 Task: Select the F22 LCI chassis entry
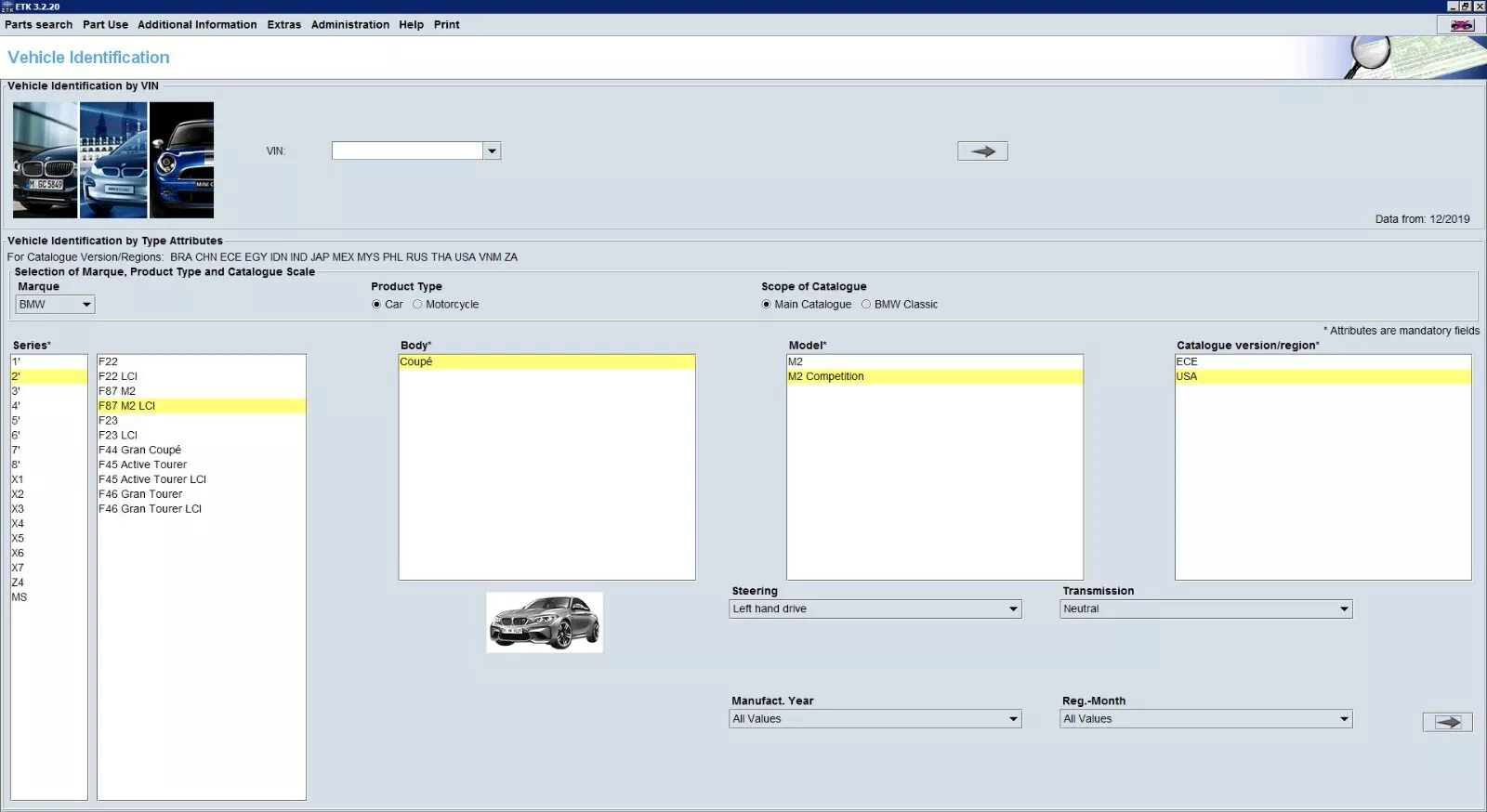tap(202, 376)
